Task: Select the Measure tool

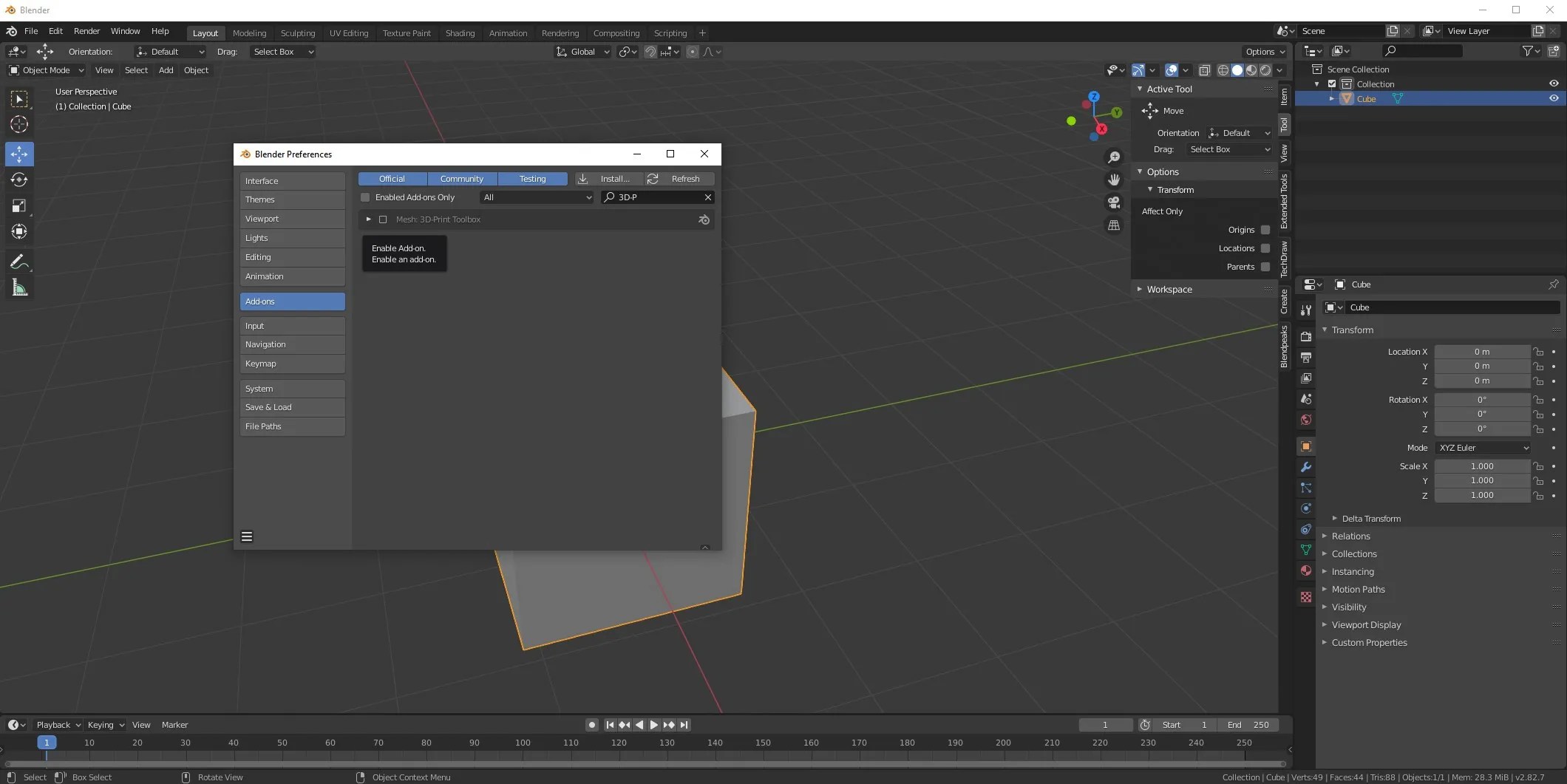Action: (x=19, y=287)
